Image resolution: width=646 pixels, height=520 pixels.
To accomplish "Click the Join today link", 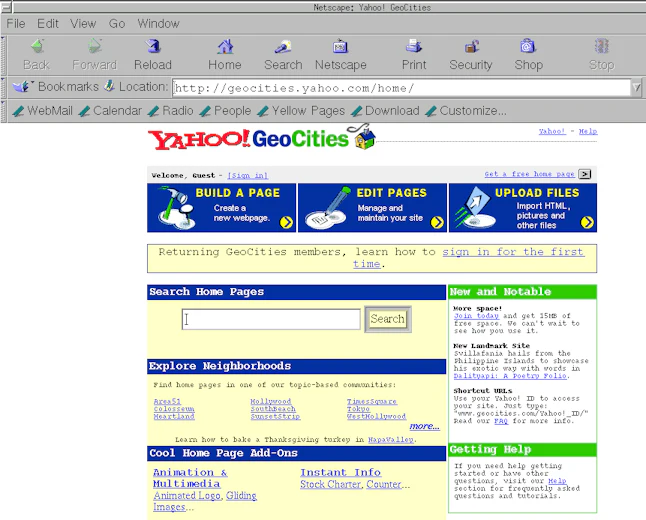I will coord(476,316).
